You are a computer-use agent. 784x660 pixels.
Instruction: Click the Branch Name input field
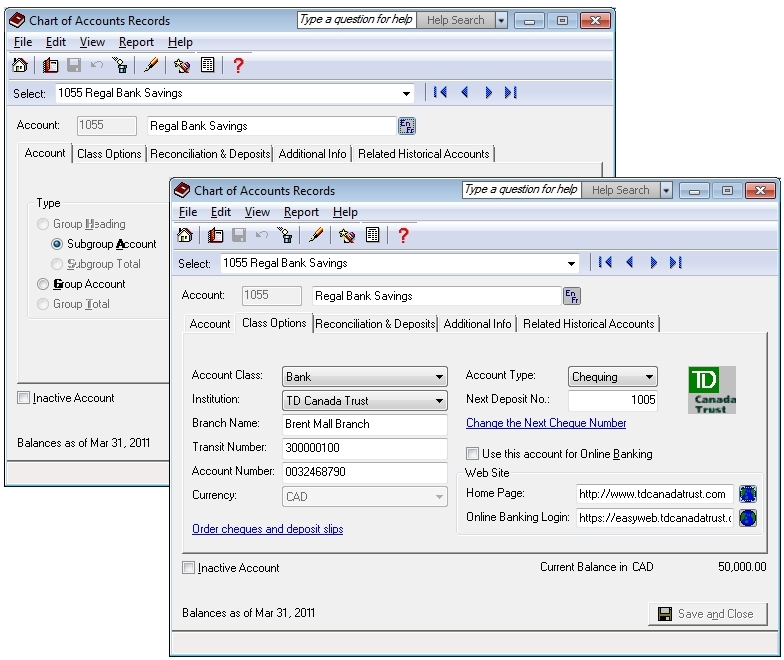(364, 424)
